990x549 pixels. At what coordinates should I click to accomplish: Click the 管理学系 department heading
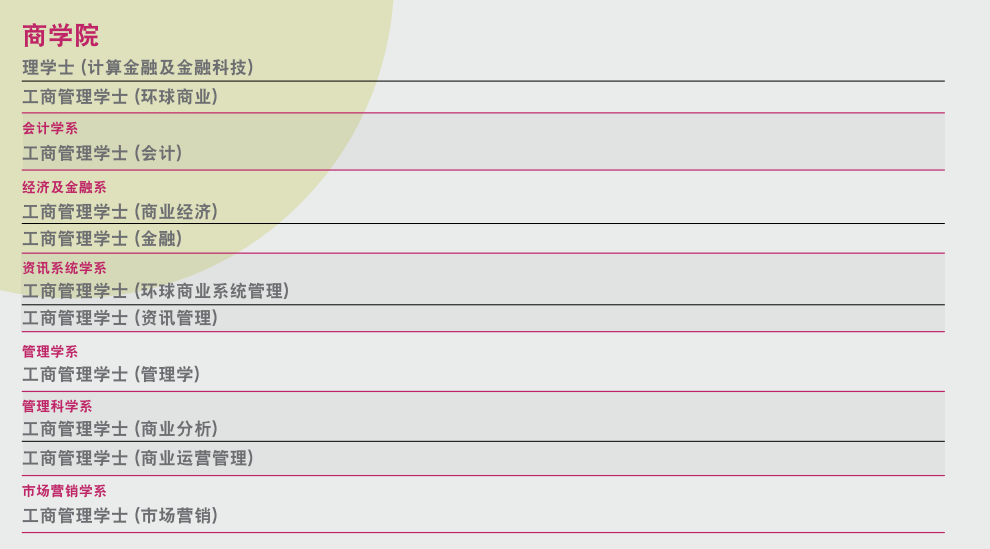tap(50, 351)
